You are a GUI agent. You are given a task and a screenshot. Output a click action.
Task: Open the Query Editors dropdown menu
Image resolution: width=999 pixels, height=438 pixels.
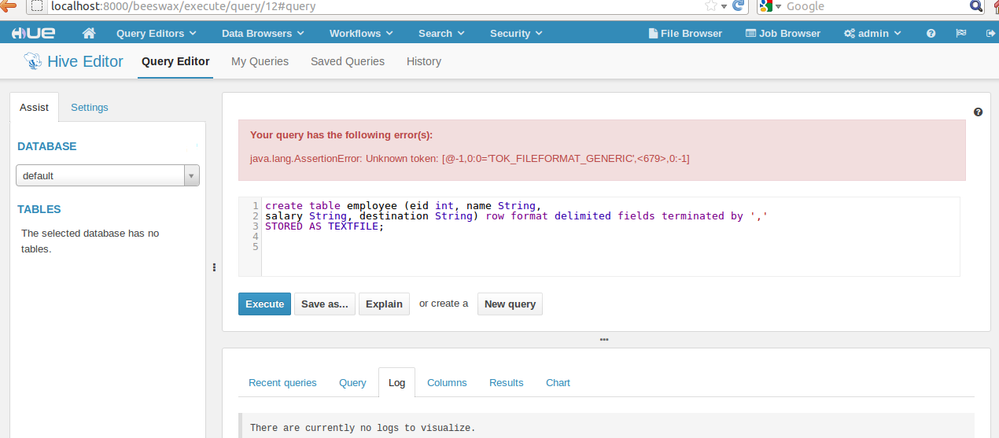[156, 33]
